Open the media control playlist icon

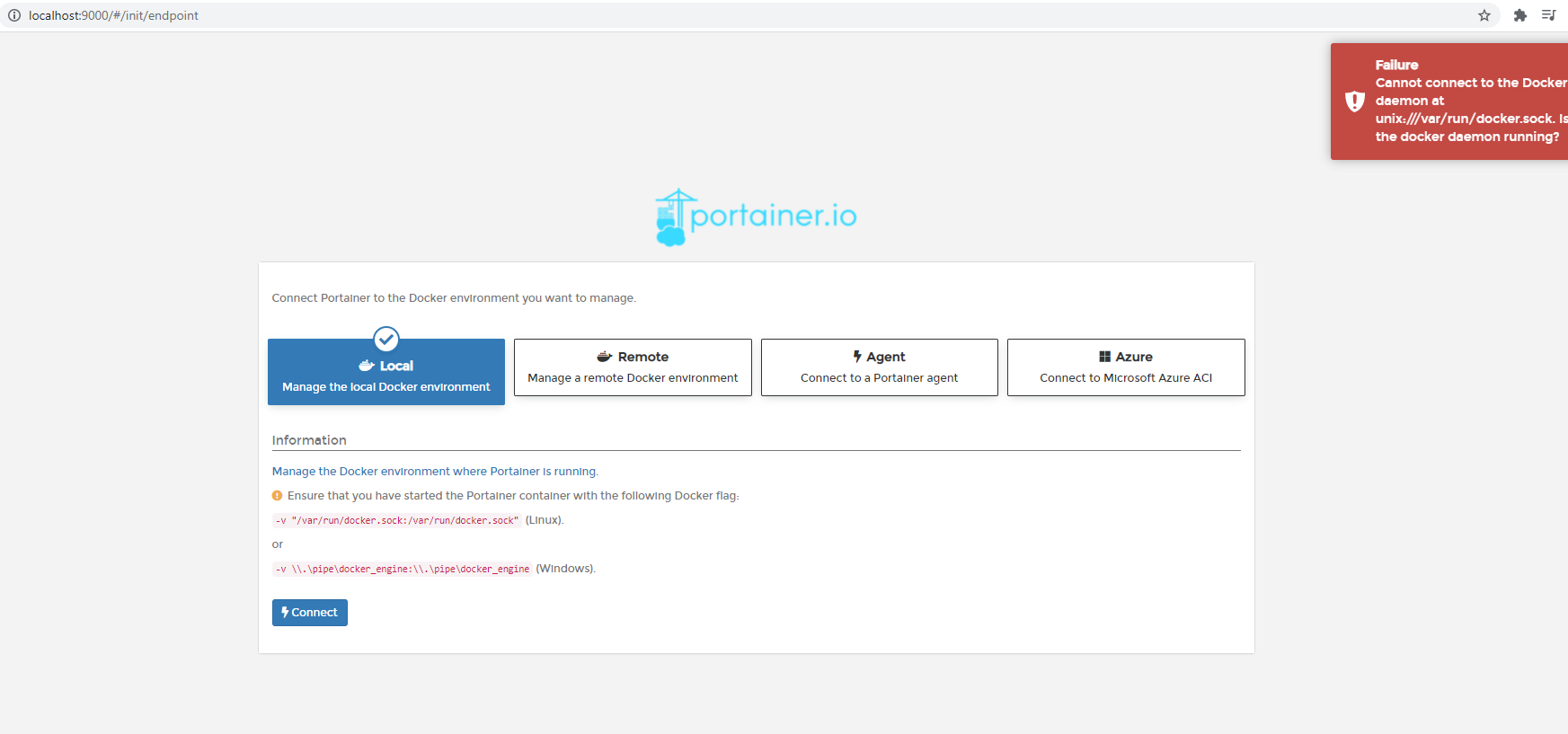tap(1549, 15)
